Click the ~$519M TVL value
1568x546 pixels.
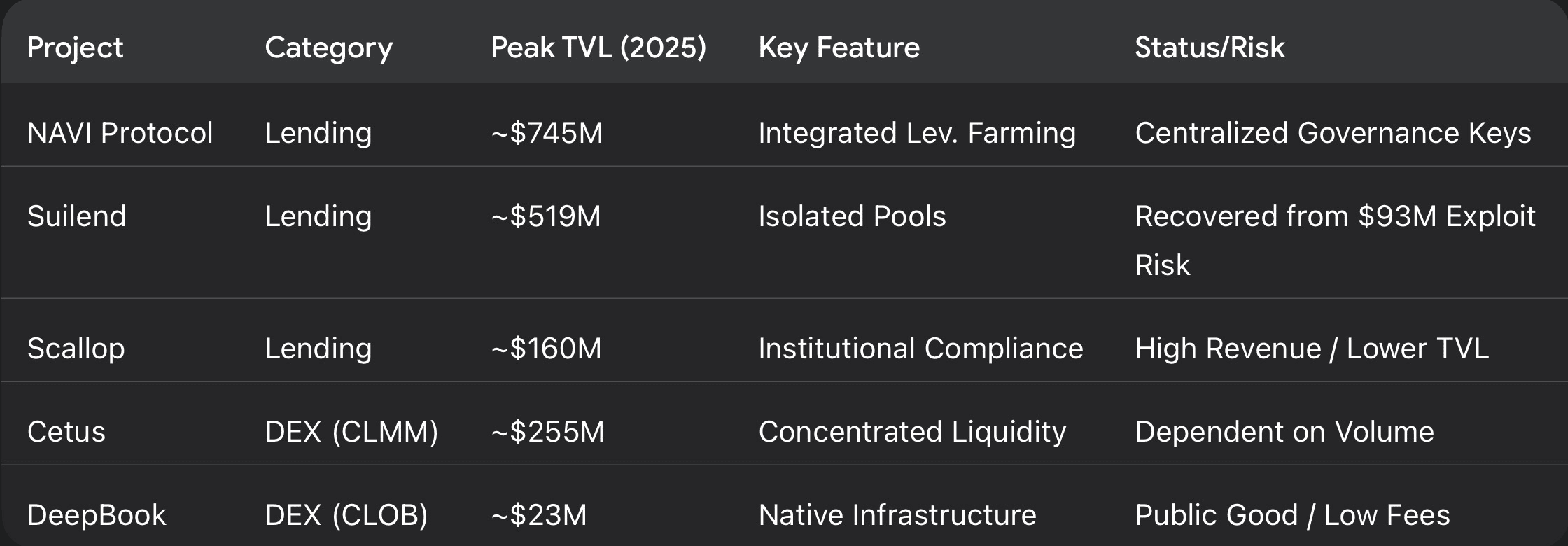coord(545,216)
